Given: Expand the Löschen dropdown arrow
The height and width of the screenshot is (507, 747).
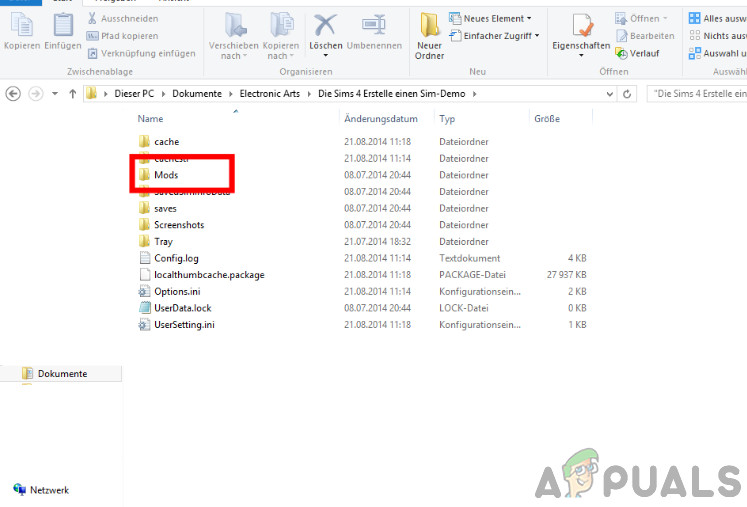Looking at the screenshot, I should tap(326, 56).
